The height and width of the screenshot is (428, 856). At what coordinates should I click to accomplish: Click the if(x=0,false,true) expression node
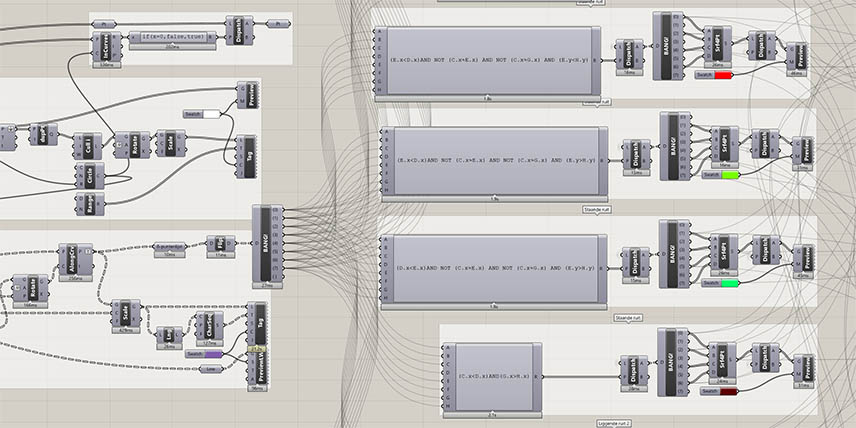pyautogui.click(x=172, y=36)
